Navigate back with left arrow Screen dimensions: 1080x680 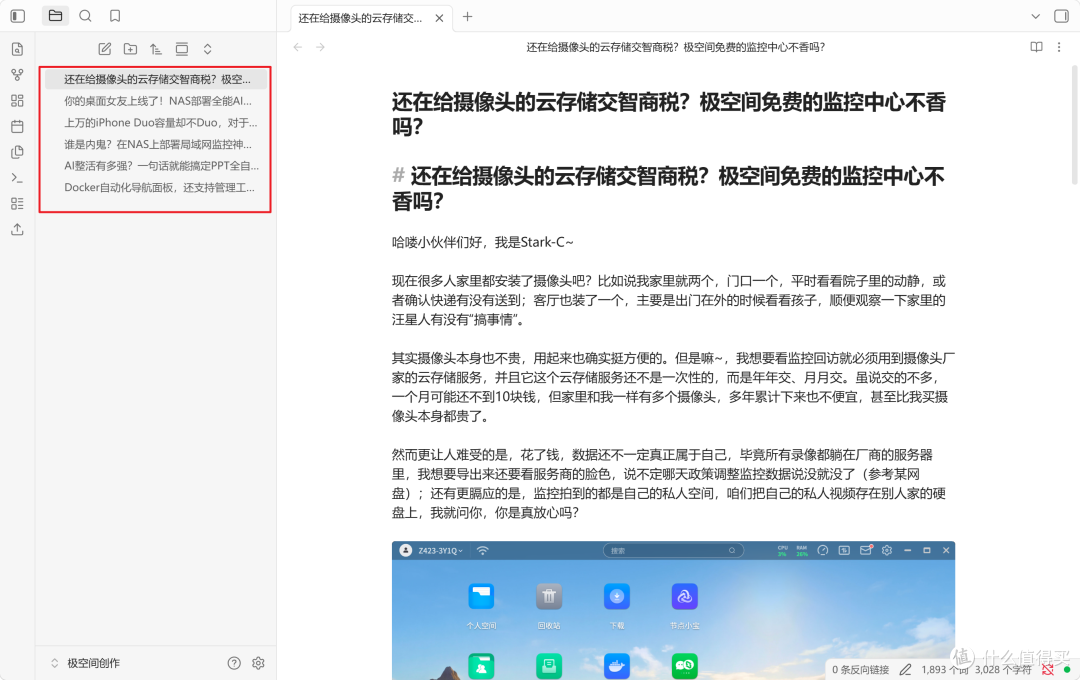pyautogui.click(x=298, y=47)
